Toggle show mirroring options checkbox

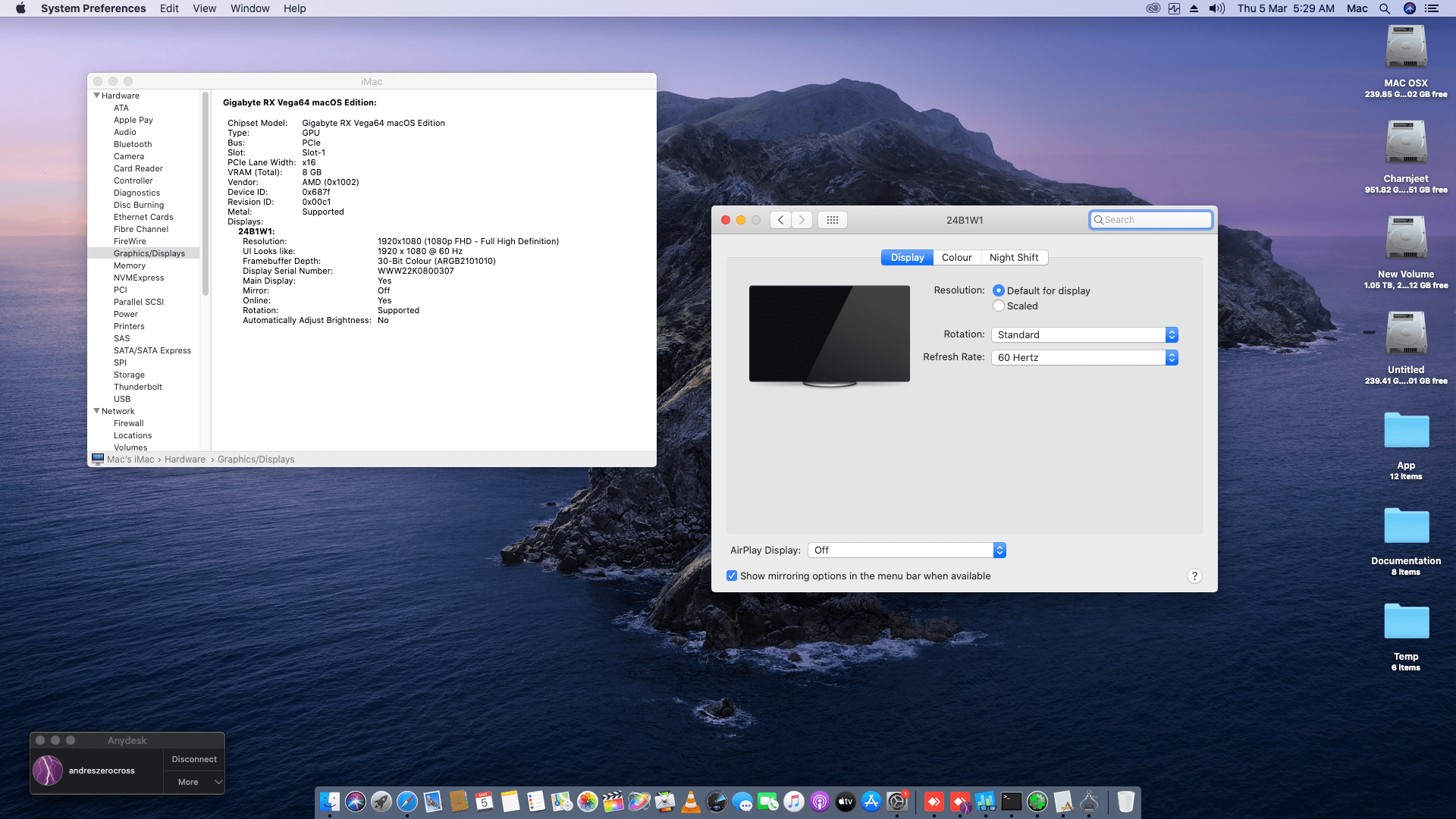[732, 576]
